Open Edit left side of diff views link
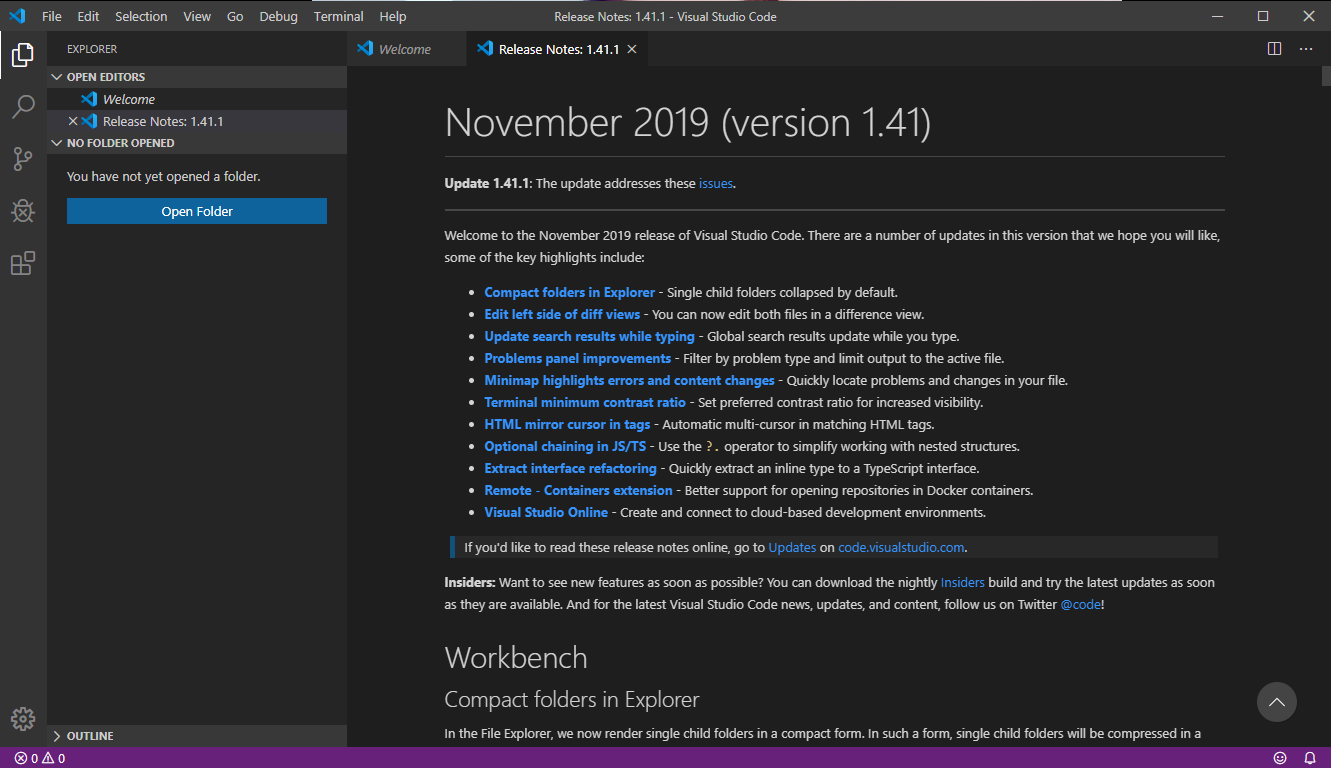 click(x=562, y=314)
